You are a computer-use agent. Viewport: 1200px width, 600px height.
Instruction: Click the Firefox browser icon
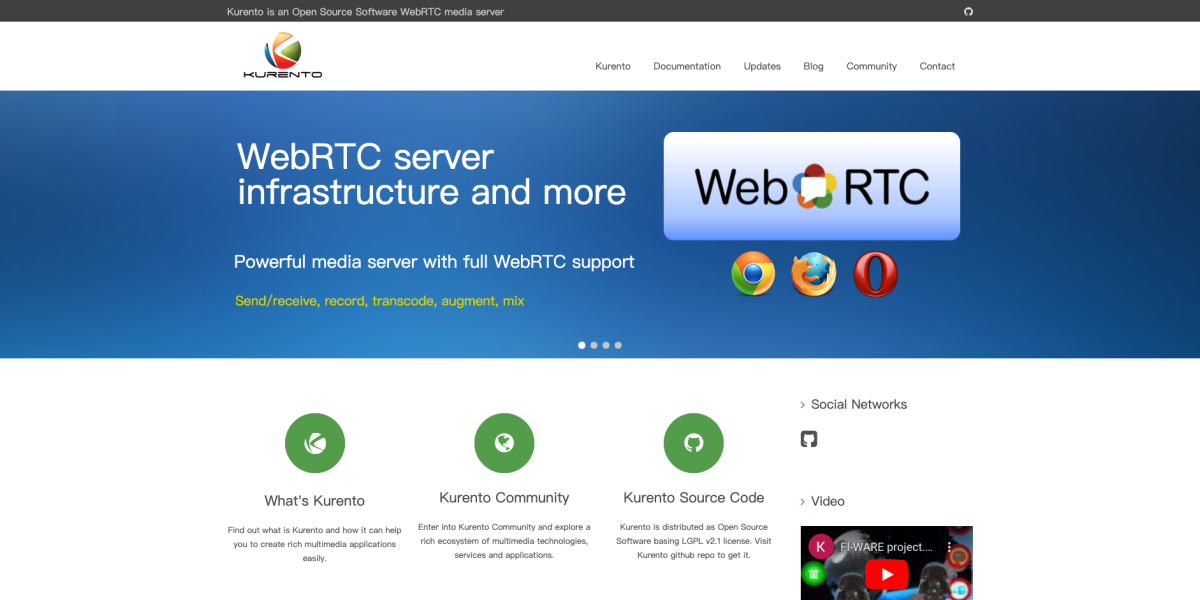(x=814, y=274)
